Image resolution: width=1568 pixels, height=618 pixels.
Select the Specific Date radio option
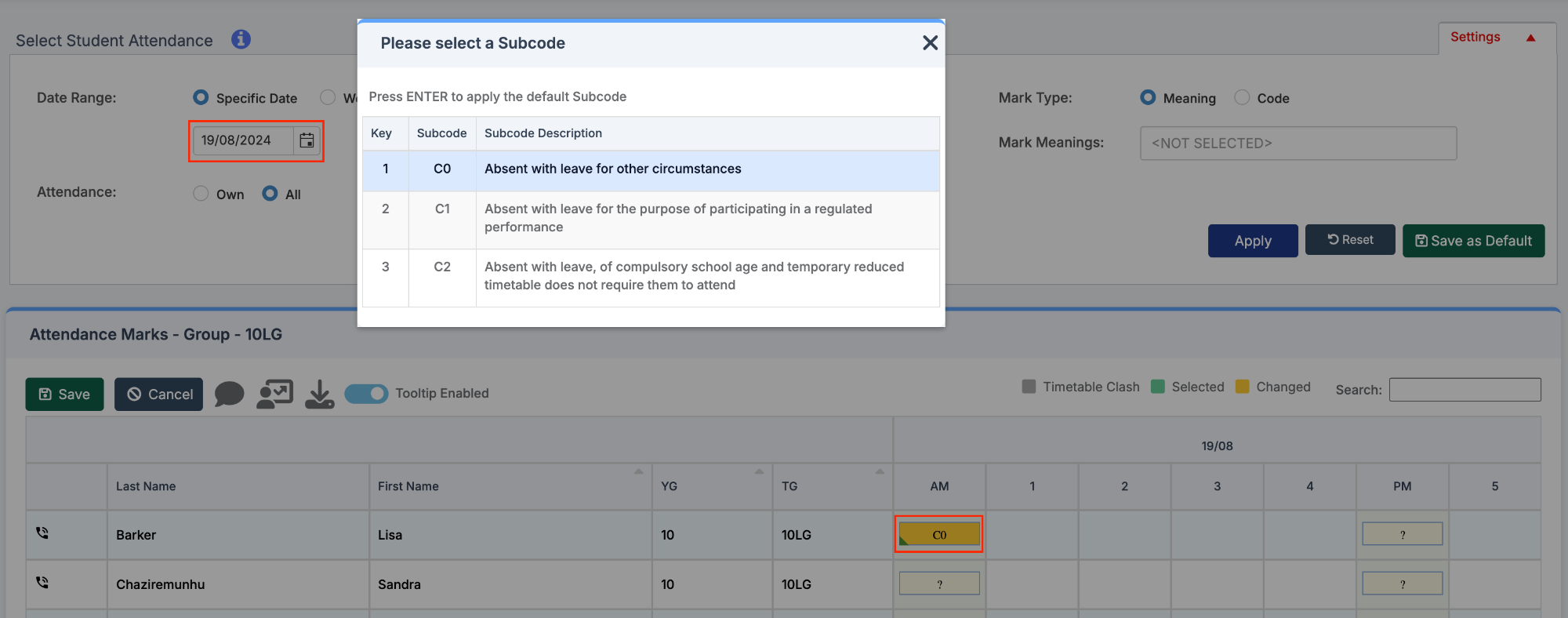(201, 97)
